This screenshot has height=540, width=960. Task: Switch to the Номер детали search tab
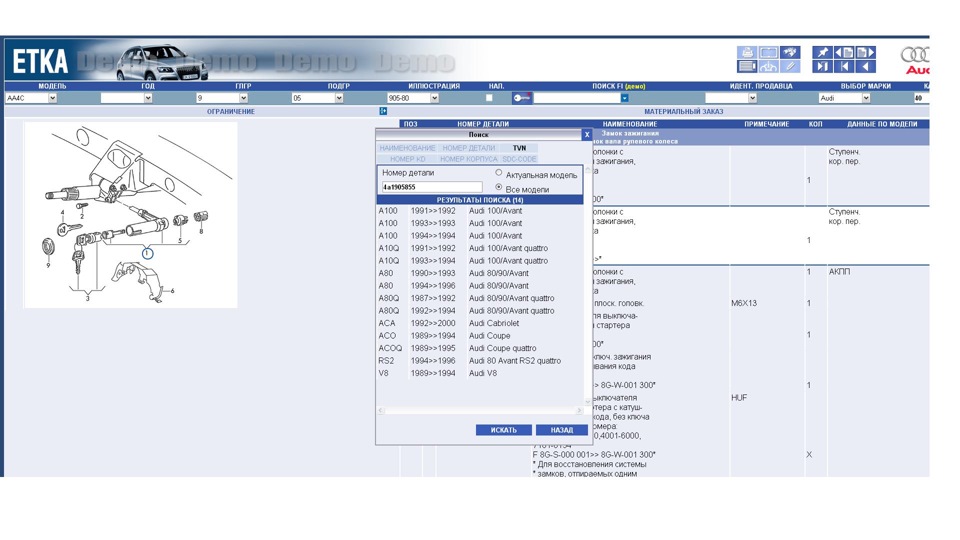pyautogui.click(x=469, y=148)
